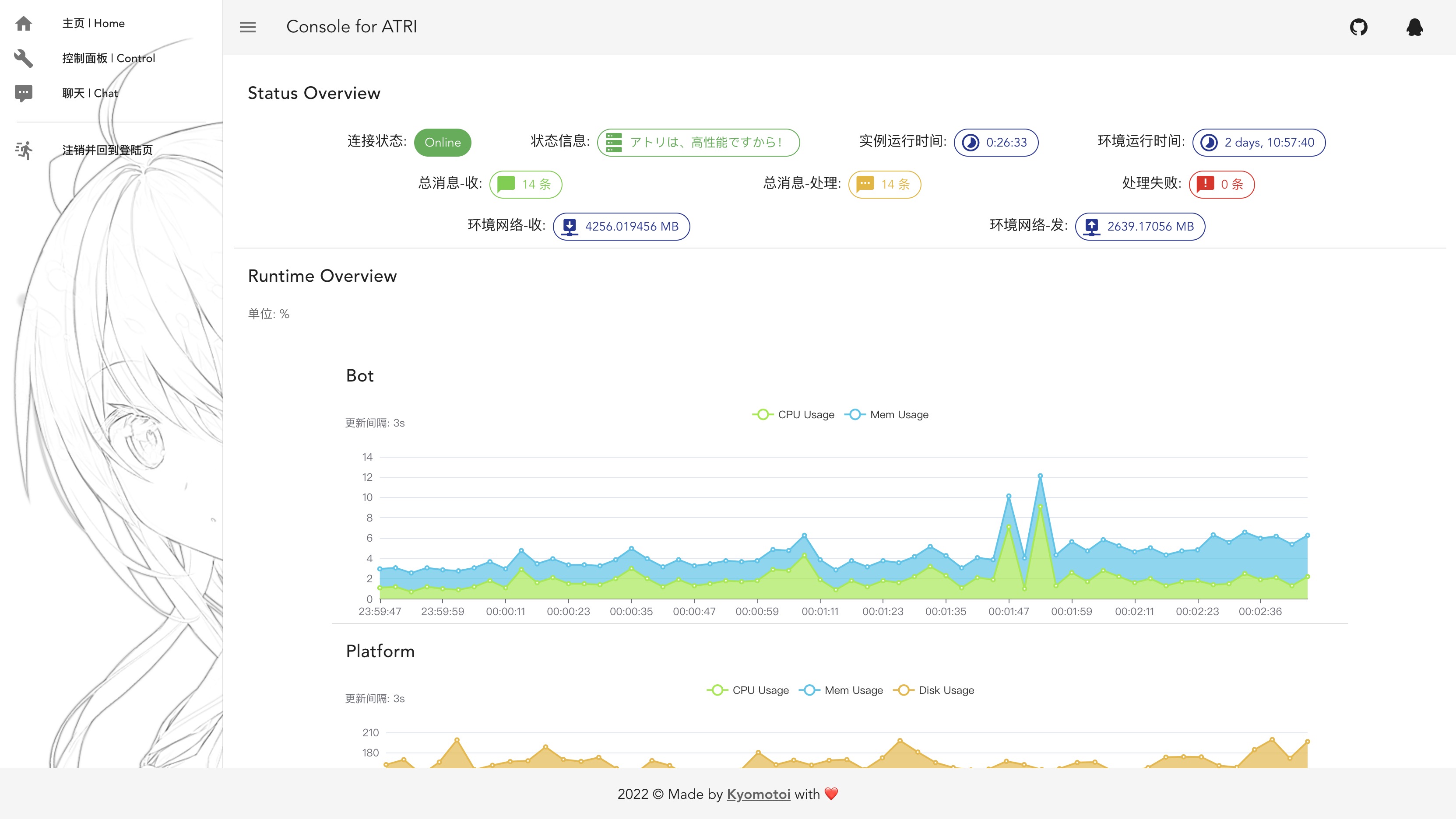The width and height of the screenshot is (1456, 819).
Task: Click the Home house icon
Action: click(x=24, y=23)
